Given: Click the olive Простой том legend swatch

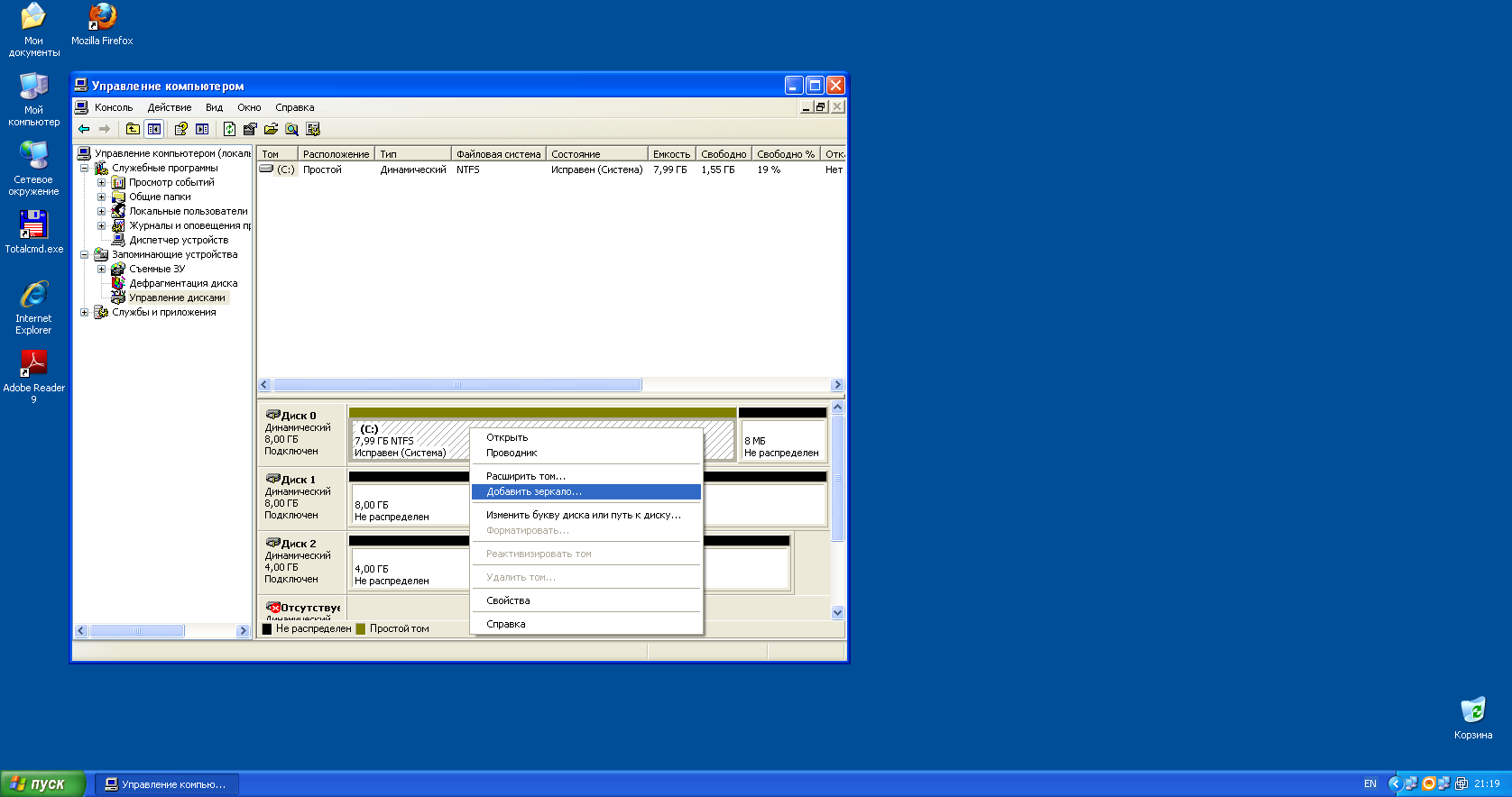Looking at the screenshot, I should tap(361, 629).
